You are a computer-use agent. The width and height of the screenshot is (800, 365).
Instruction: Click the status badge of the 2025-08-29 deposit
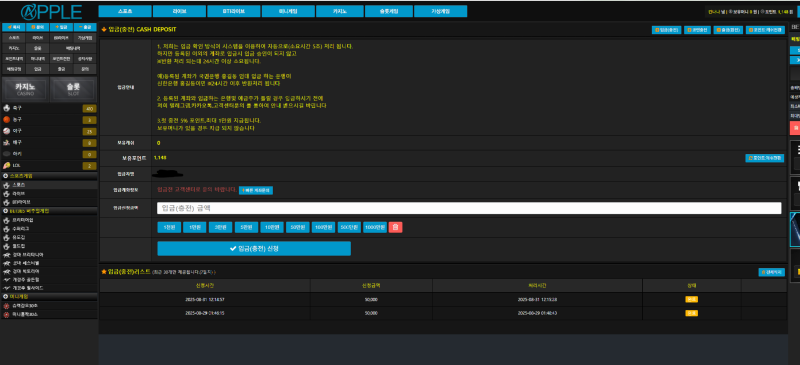click(x=691, y=313)
